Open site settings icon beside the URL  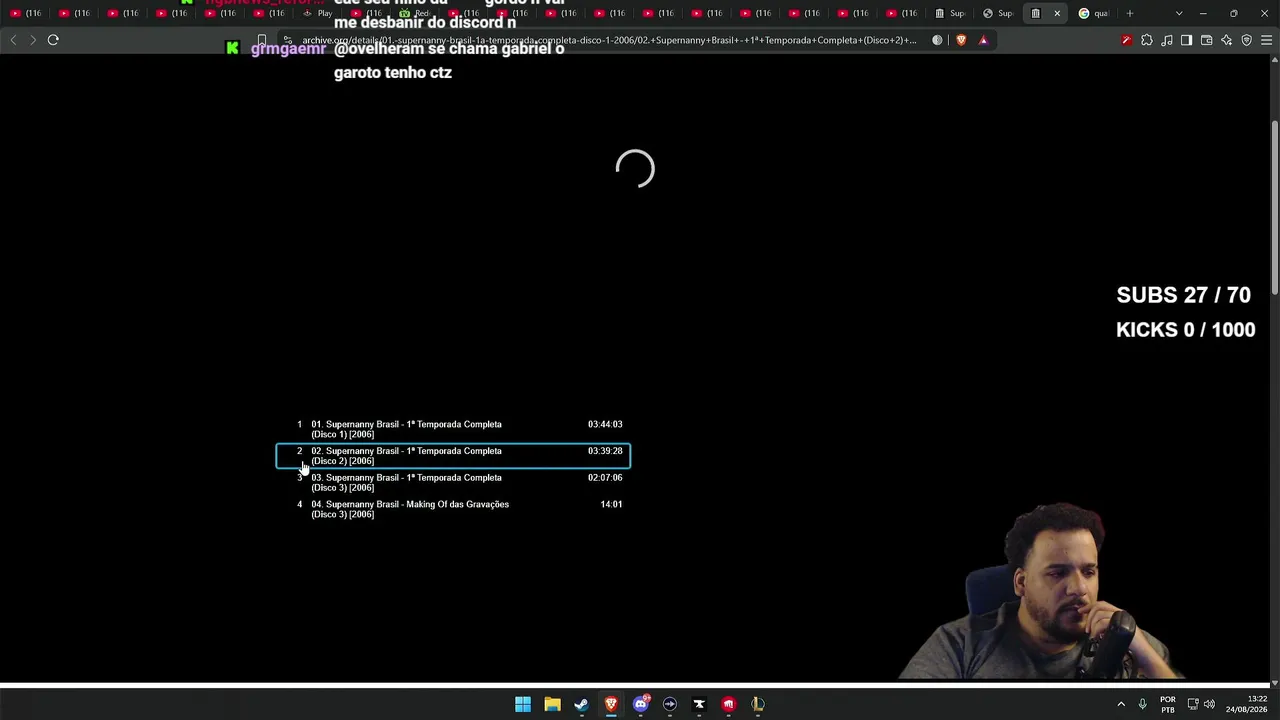(288, 40)
